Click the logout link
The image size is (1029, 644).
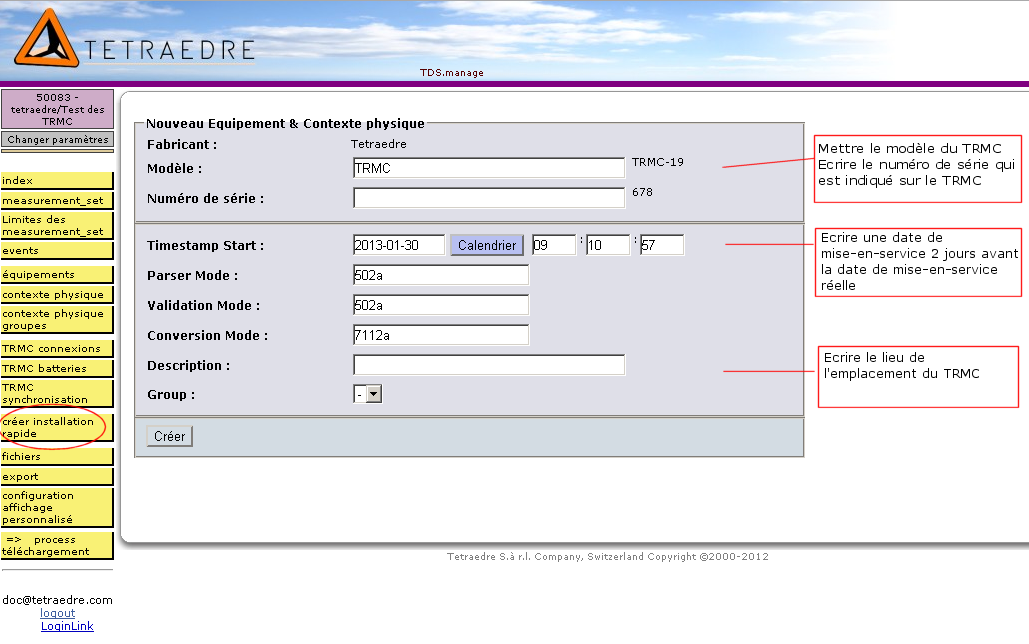[x=57, y=613]
